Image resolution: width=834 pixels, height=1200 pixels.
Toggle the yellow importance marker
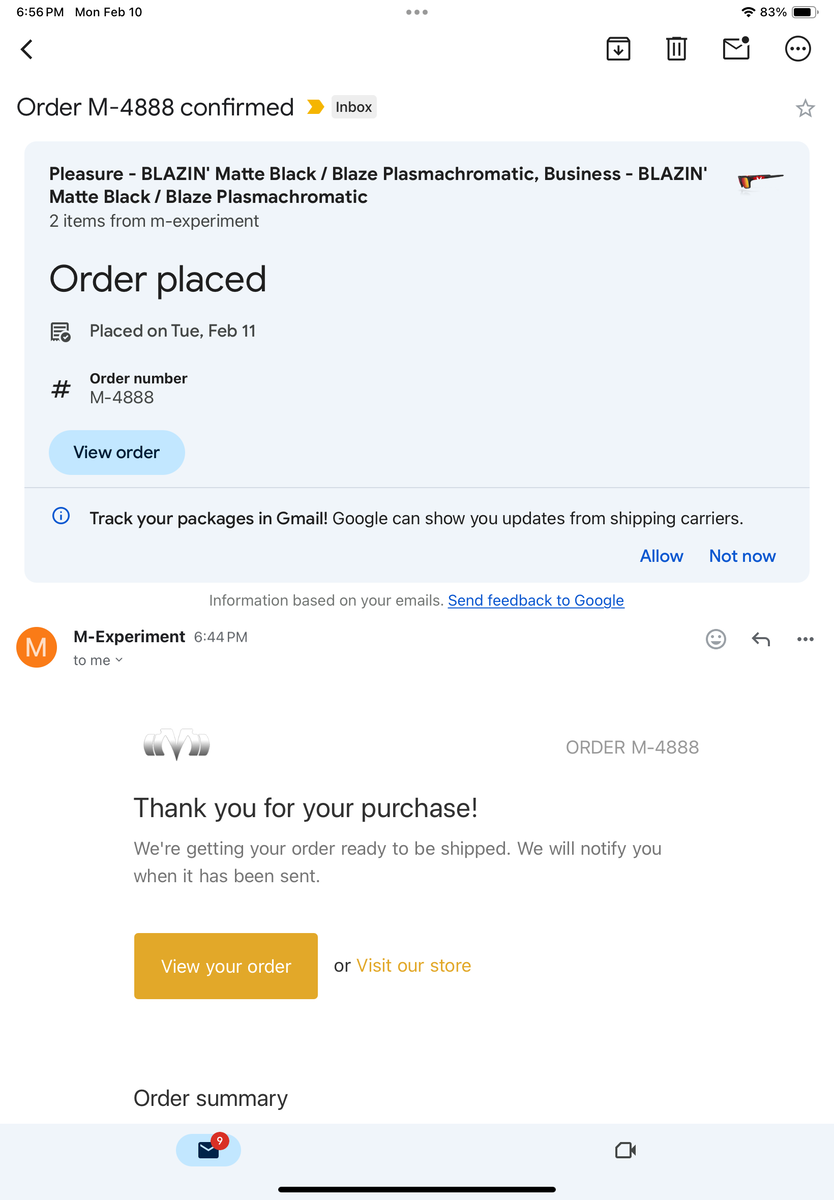(x=315, y=108)
